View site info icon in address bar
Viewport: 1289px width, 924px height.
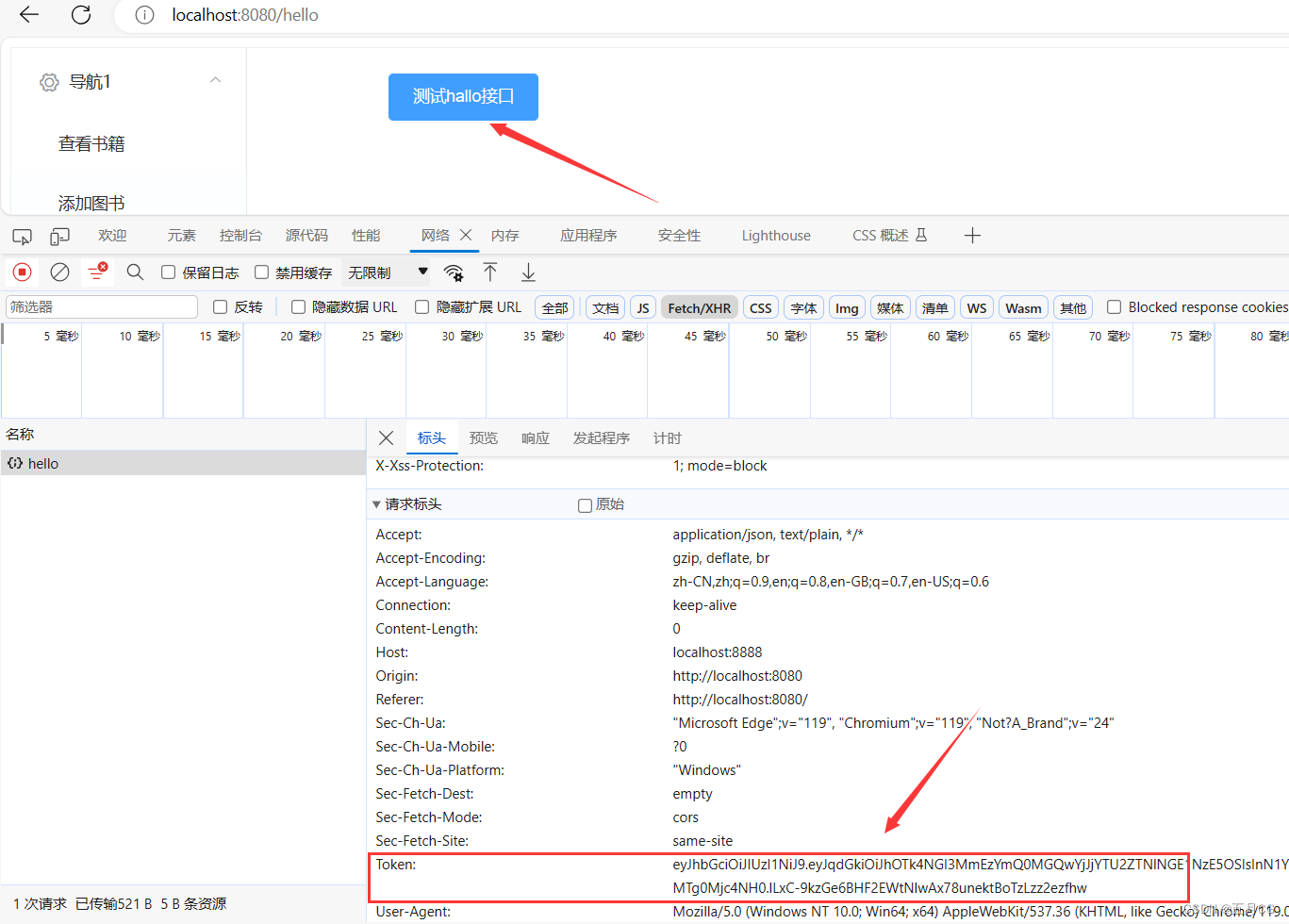pyautogui.click(x=144, y=15)
